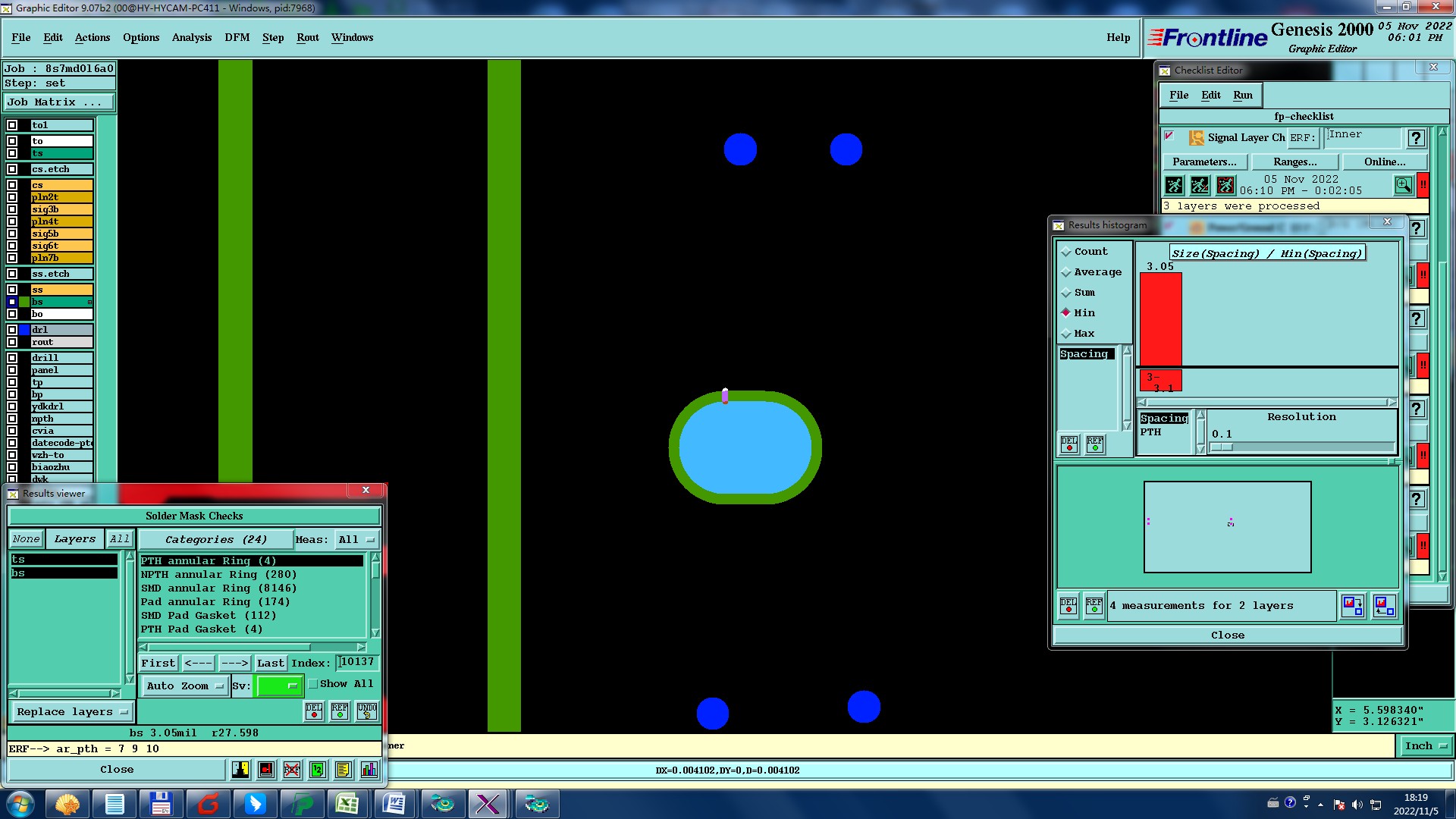Image resolution: width=1456 pixels, height=819 pixels.
Task: Click the DEL icon in Results viewer
Action: [x=314, y=711]
